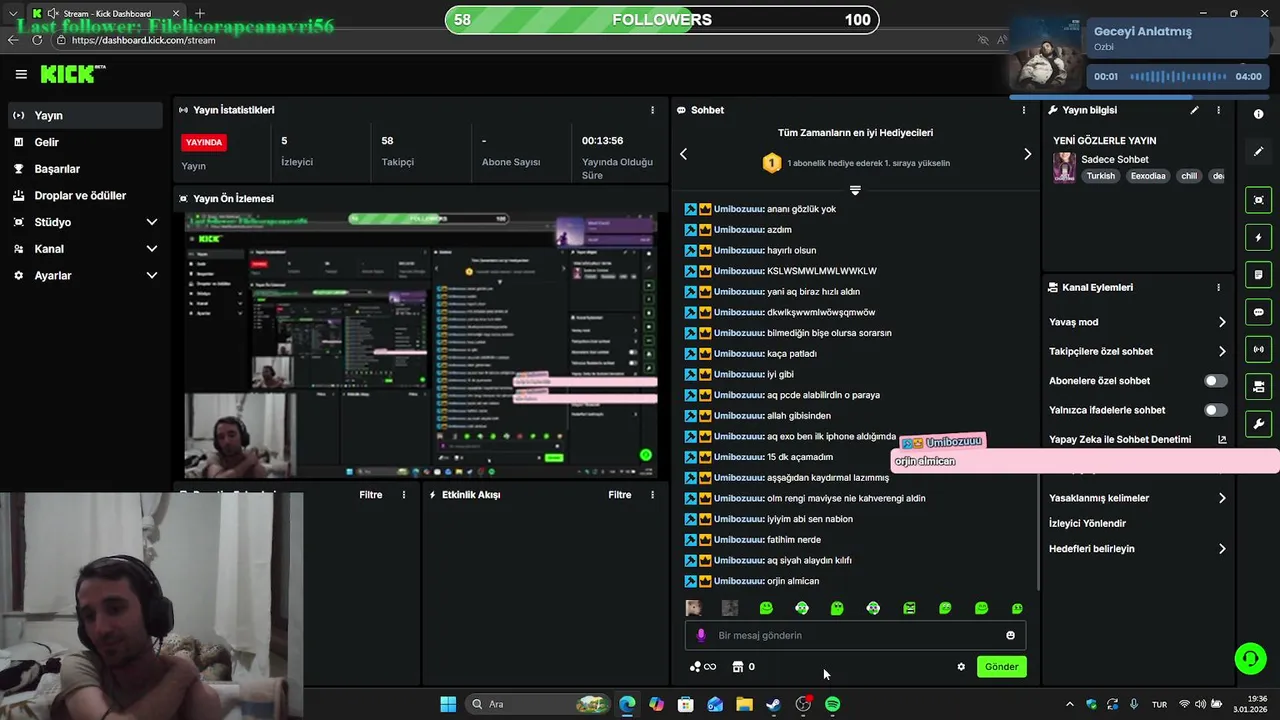Viewport: 1280px width, 720px height.
Task: Toggle the camera widget in the right rail
Action: [1258, 386]
